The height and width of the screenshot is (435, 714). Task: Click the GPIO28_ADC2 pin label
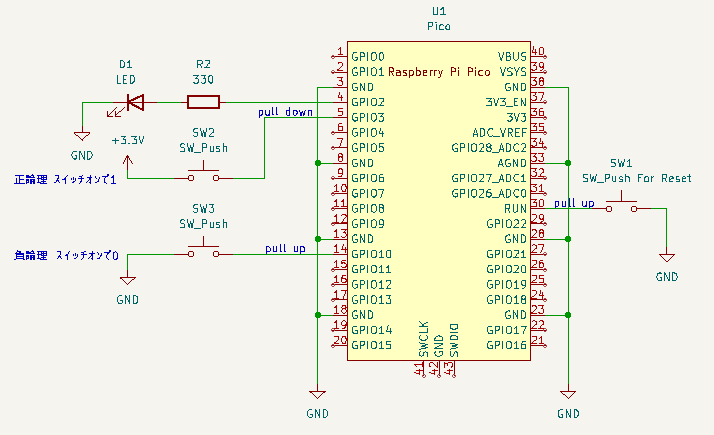489,148
